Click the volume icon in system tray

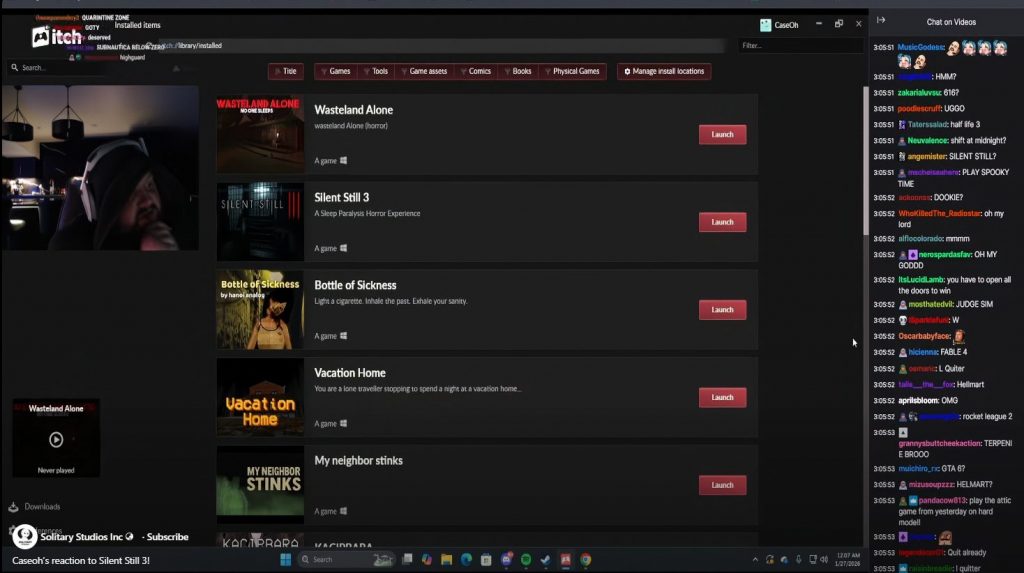[x=824, y=559]
